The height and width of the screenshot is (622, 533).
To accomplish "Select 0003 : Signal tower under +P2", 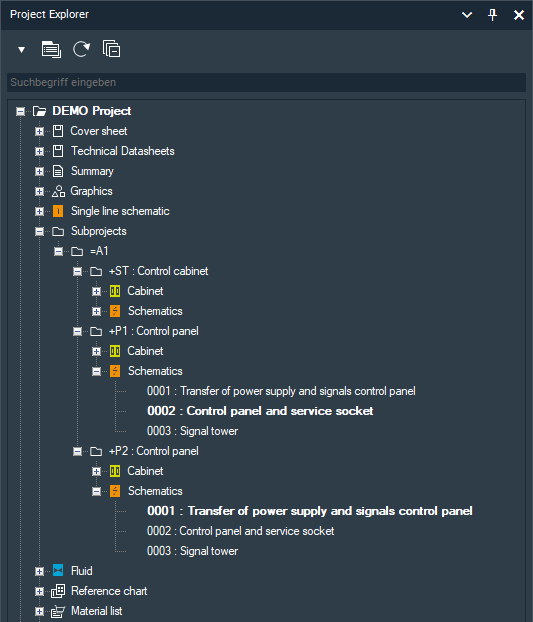I will [x=192, y=551].
